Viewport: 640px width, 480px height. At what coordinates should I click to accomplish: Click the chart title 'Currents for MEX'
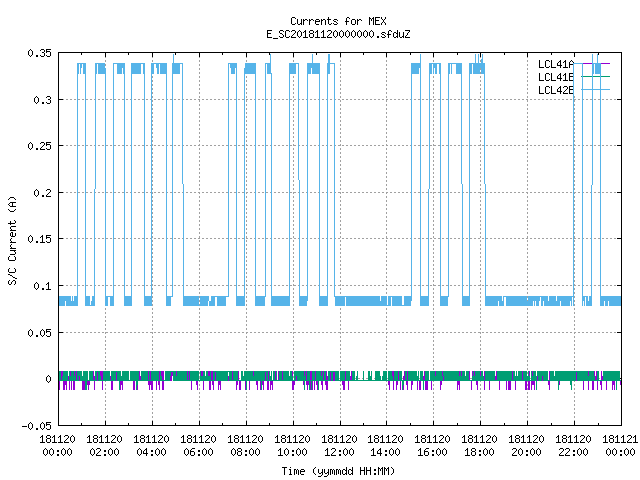click(338, 21)
